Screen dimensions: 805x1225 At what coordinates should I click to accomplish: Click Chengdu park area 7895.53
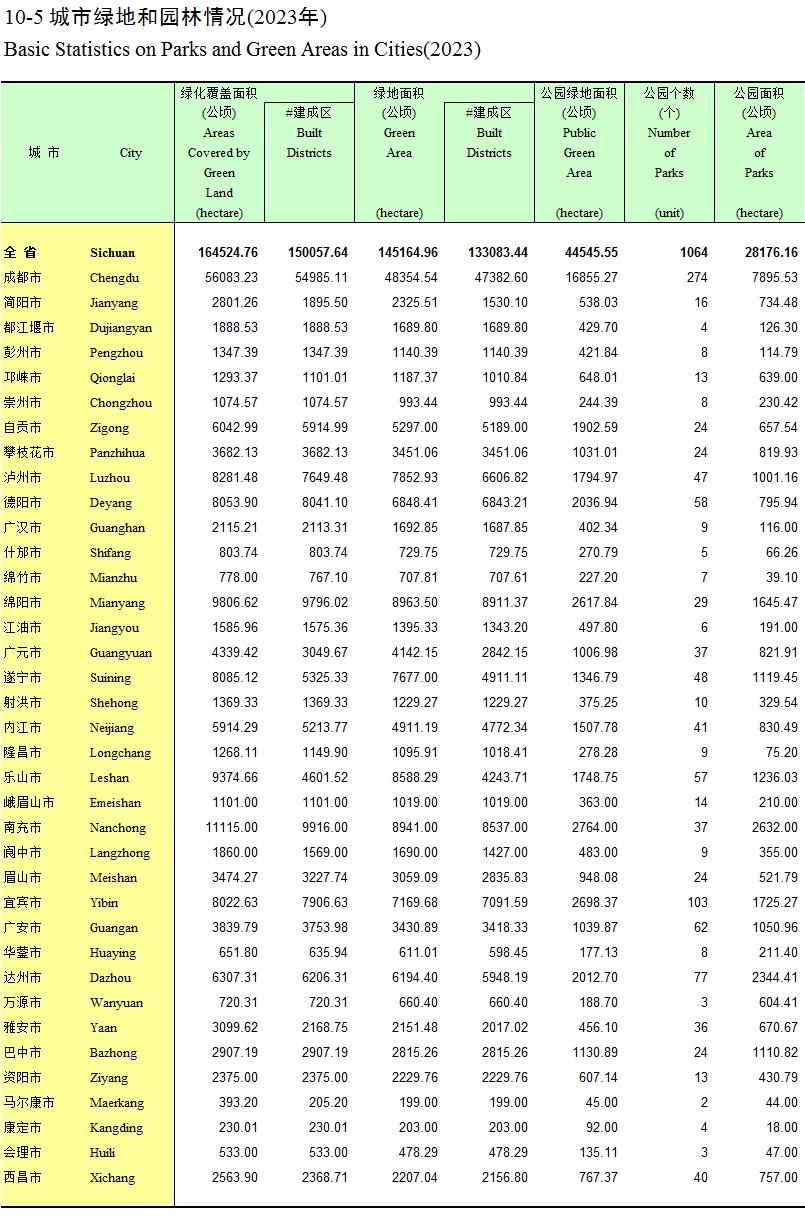click(775, 278)
